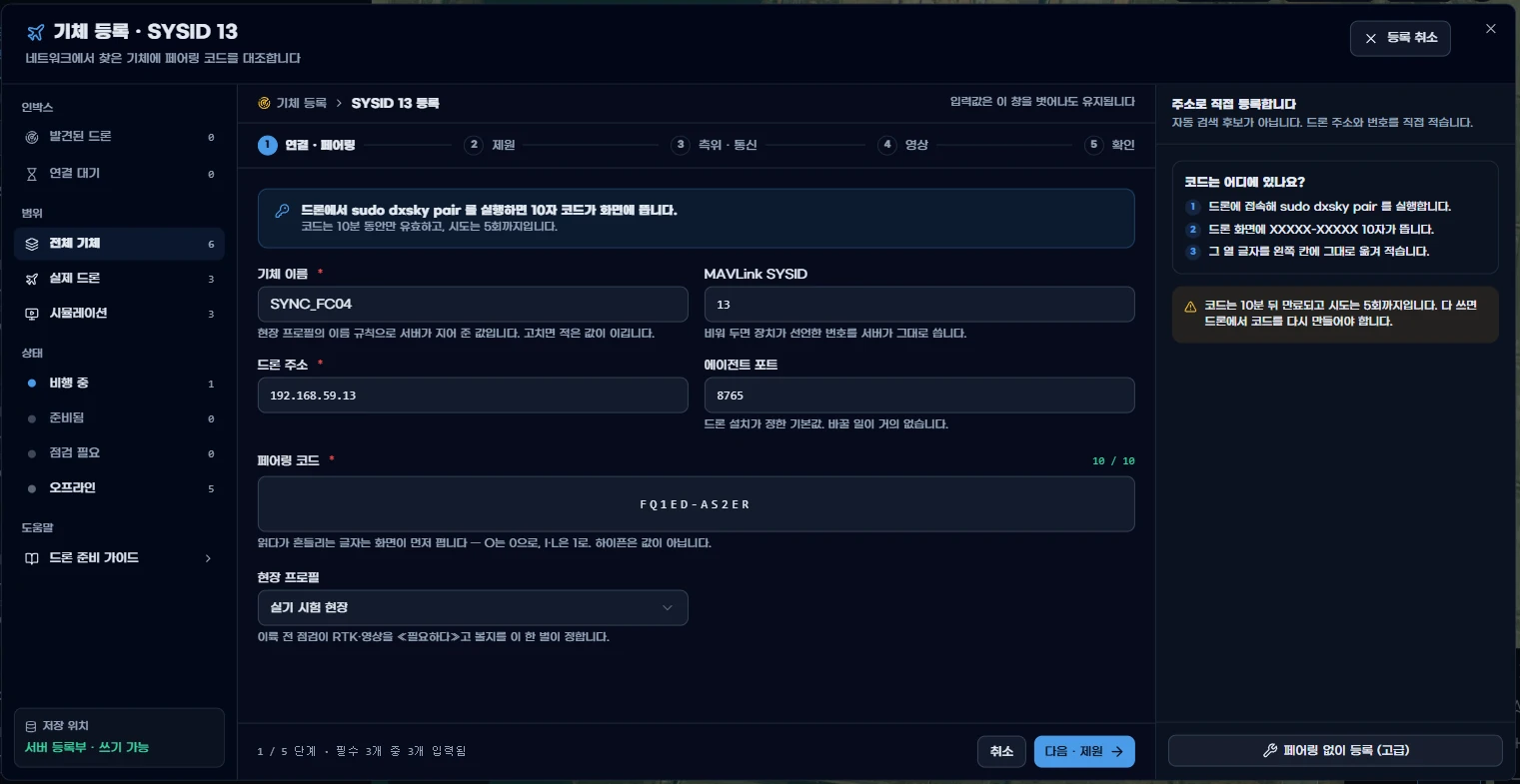Viewport: 1520px width, 784px height.
Task: Click the 취소 button in footer
Action: click(x=1001, y=752)
